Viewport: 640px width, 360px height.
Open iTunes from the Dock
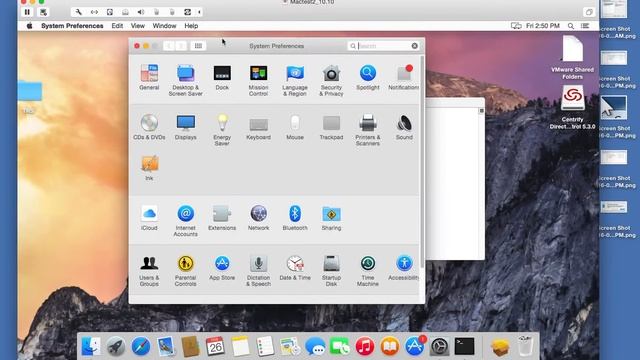pyautogui.click(x=364, y=347)
